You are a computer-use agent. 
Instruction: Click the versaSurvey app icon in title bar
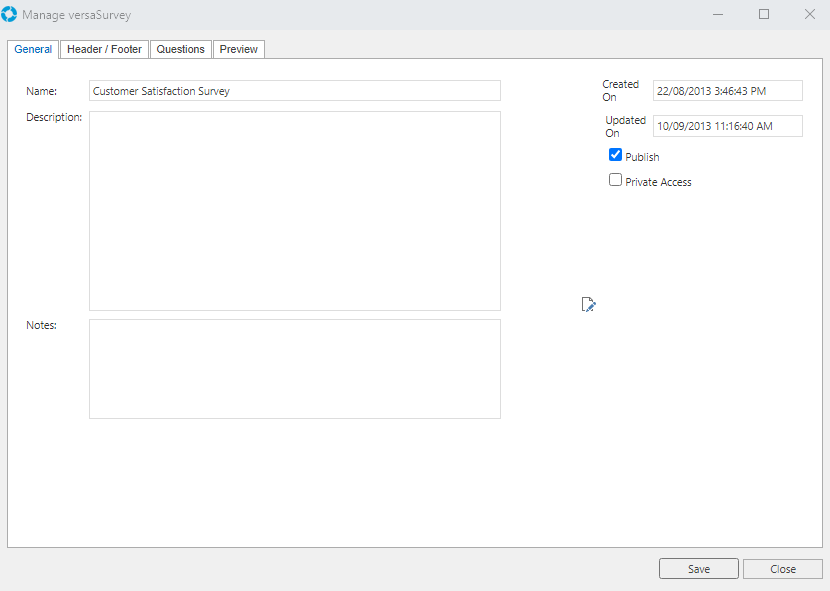(10, 14)
